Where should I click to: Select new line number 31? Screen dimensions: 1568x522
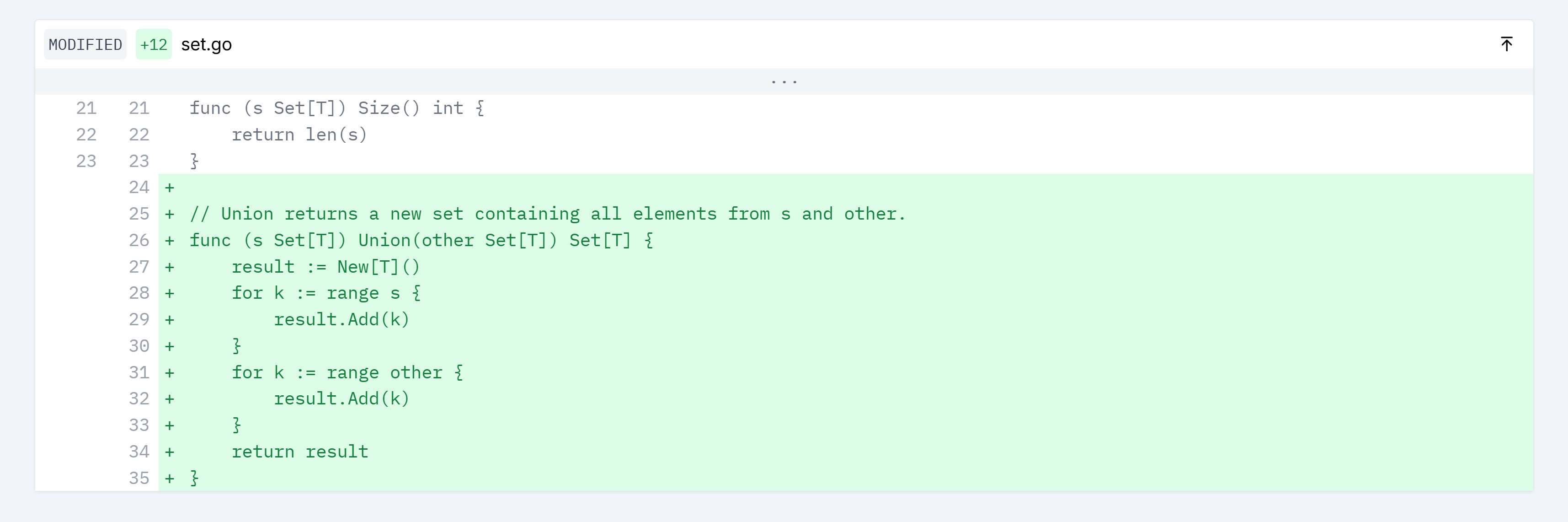point(139,372)
